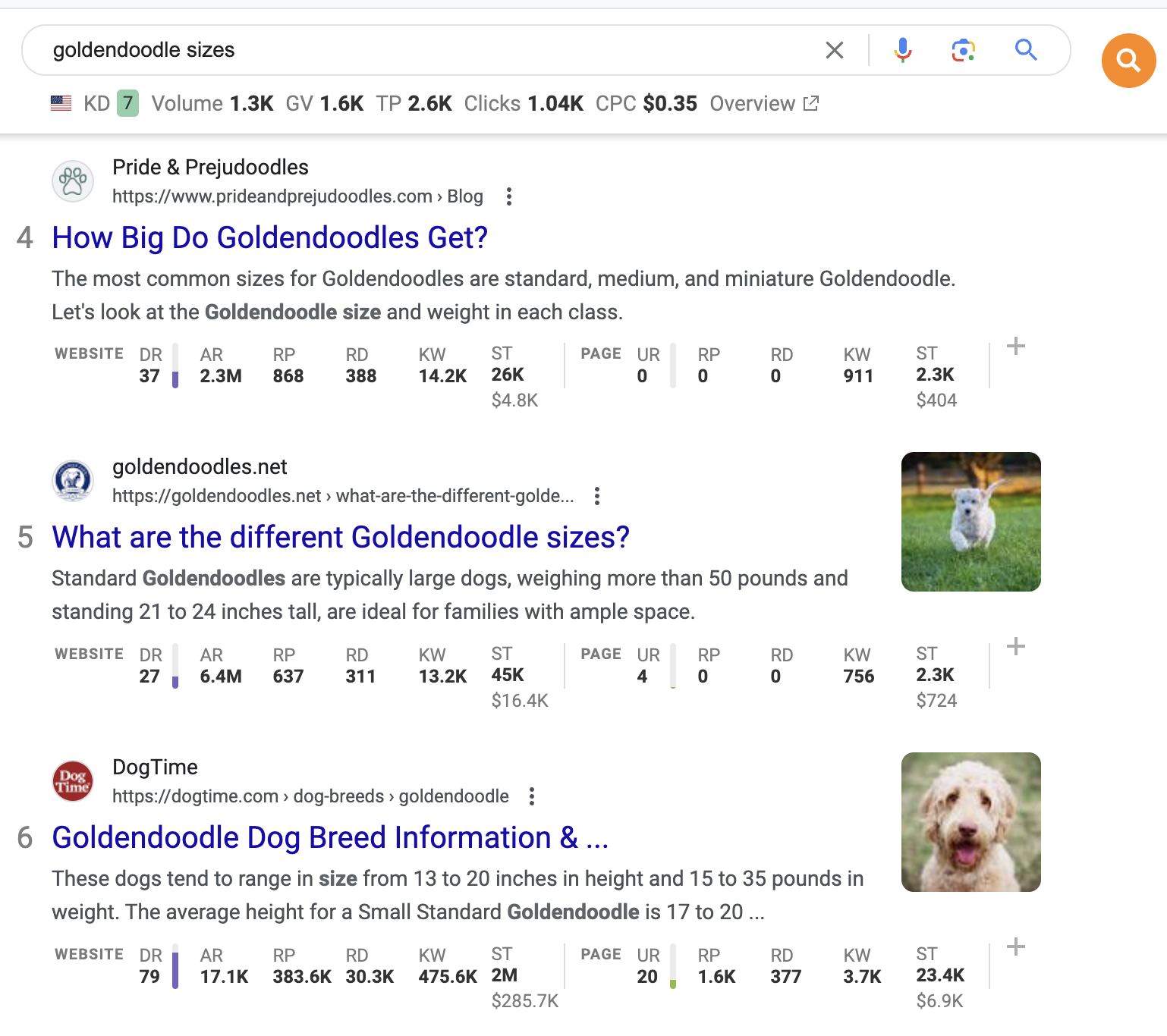
Task: Click page KW 756 metric
Action: (x=859, y=666)
